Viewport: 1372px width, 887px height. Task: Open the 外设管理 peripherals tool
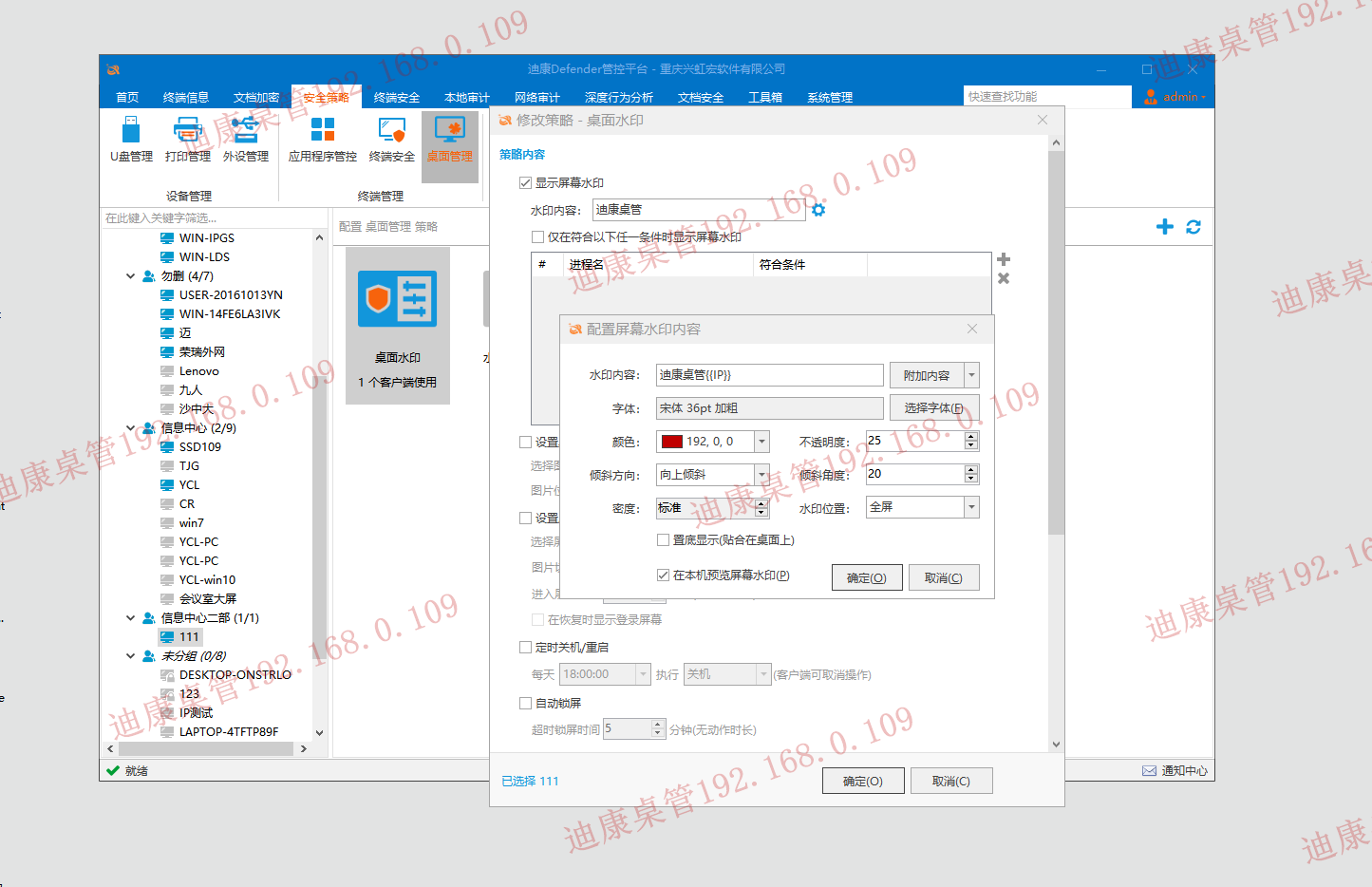[246, 140]
